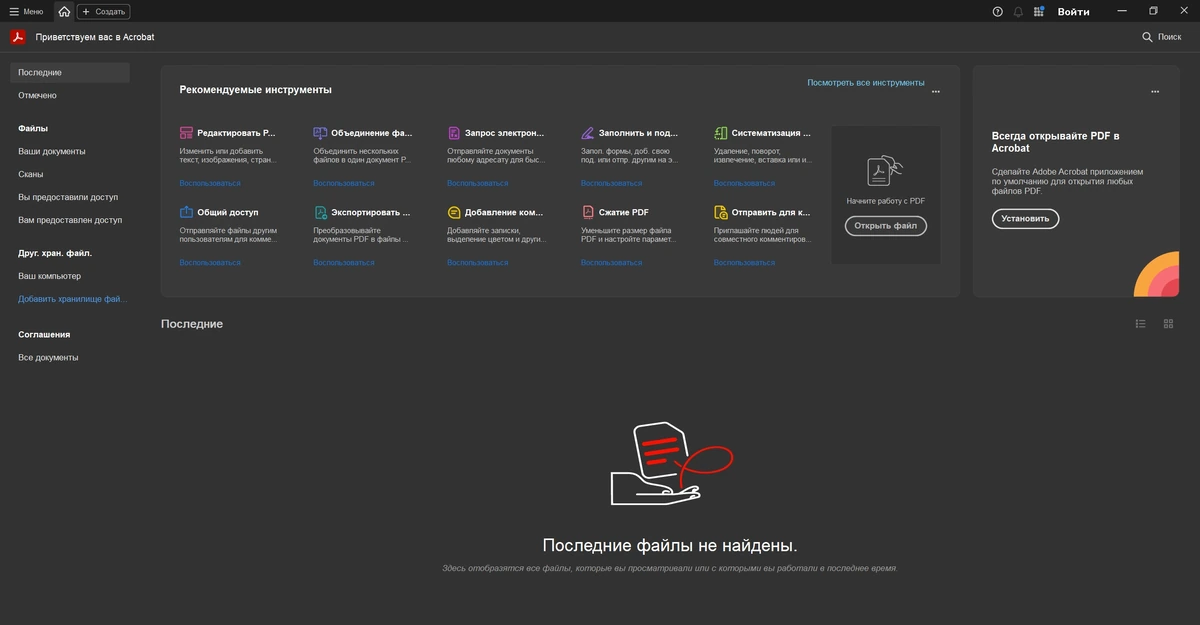Click the Send for Comments tool icon

click(721, 212)
